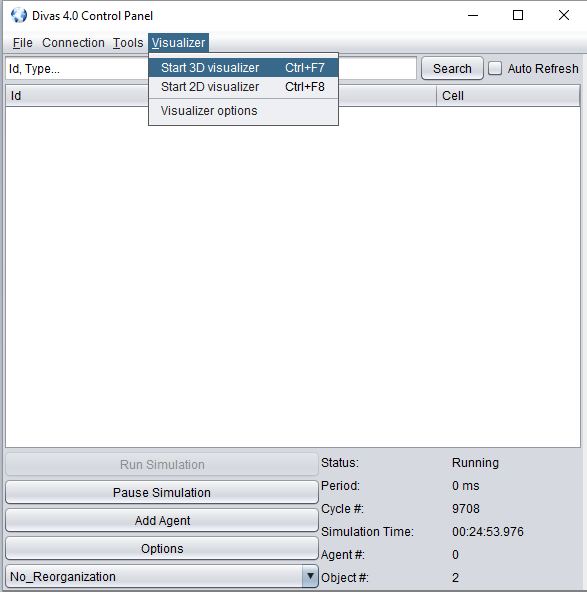587x596 pixels.
Task: Open the Options button
Action: tap(162, 549)
